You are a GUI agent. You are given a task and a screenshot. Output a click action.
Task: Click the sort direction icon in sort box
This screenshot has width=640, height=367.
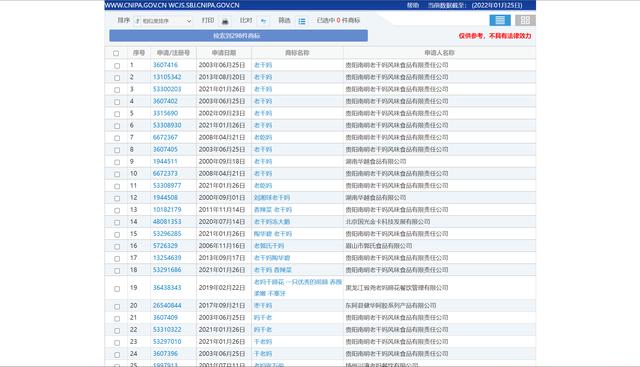[x=138, y=21]
